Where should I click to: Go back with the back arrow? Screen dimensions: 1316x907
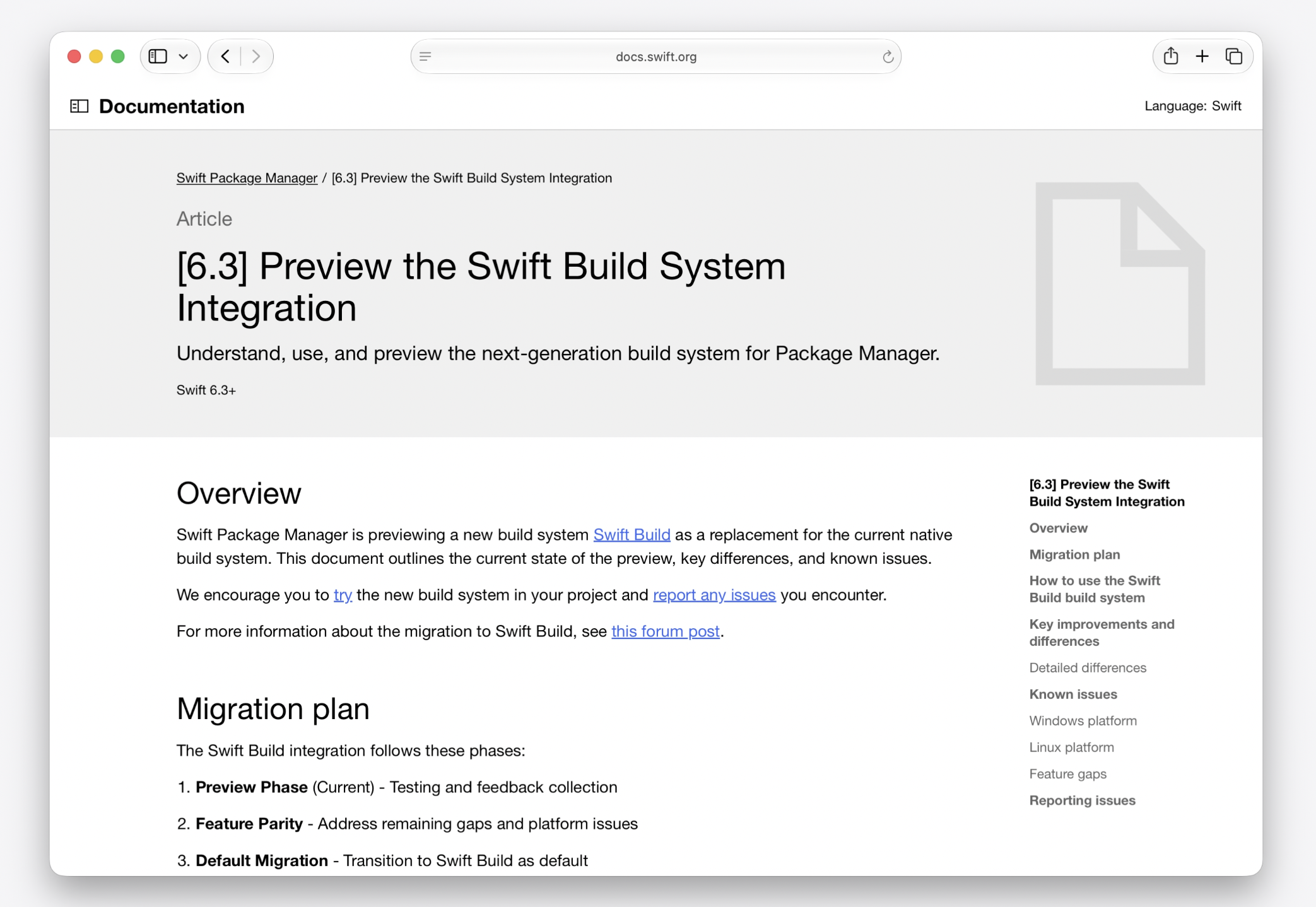(225, 56)
